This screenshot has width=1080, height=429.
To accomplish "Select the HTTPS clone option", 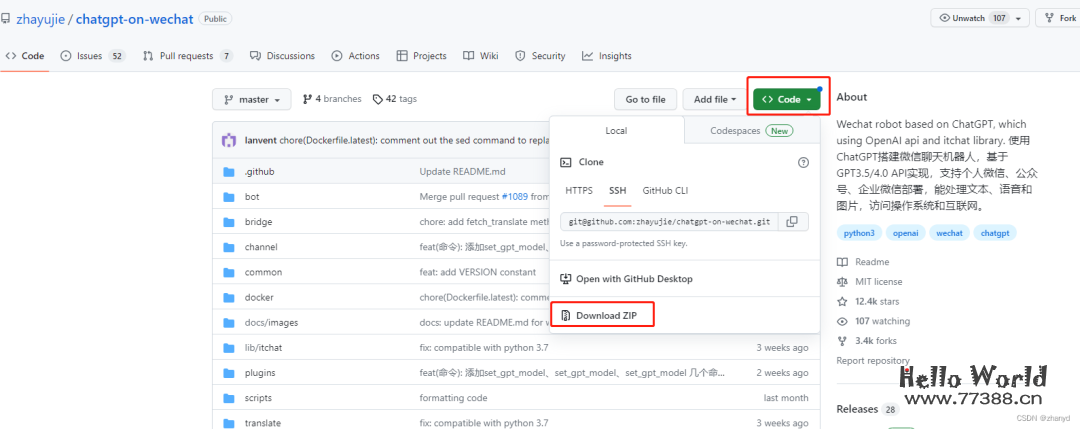I will (x=579, y=191).
